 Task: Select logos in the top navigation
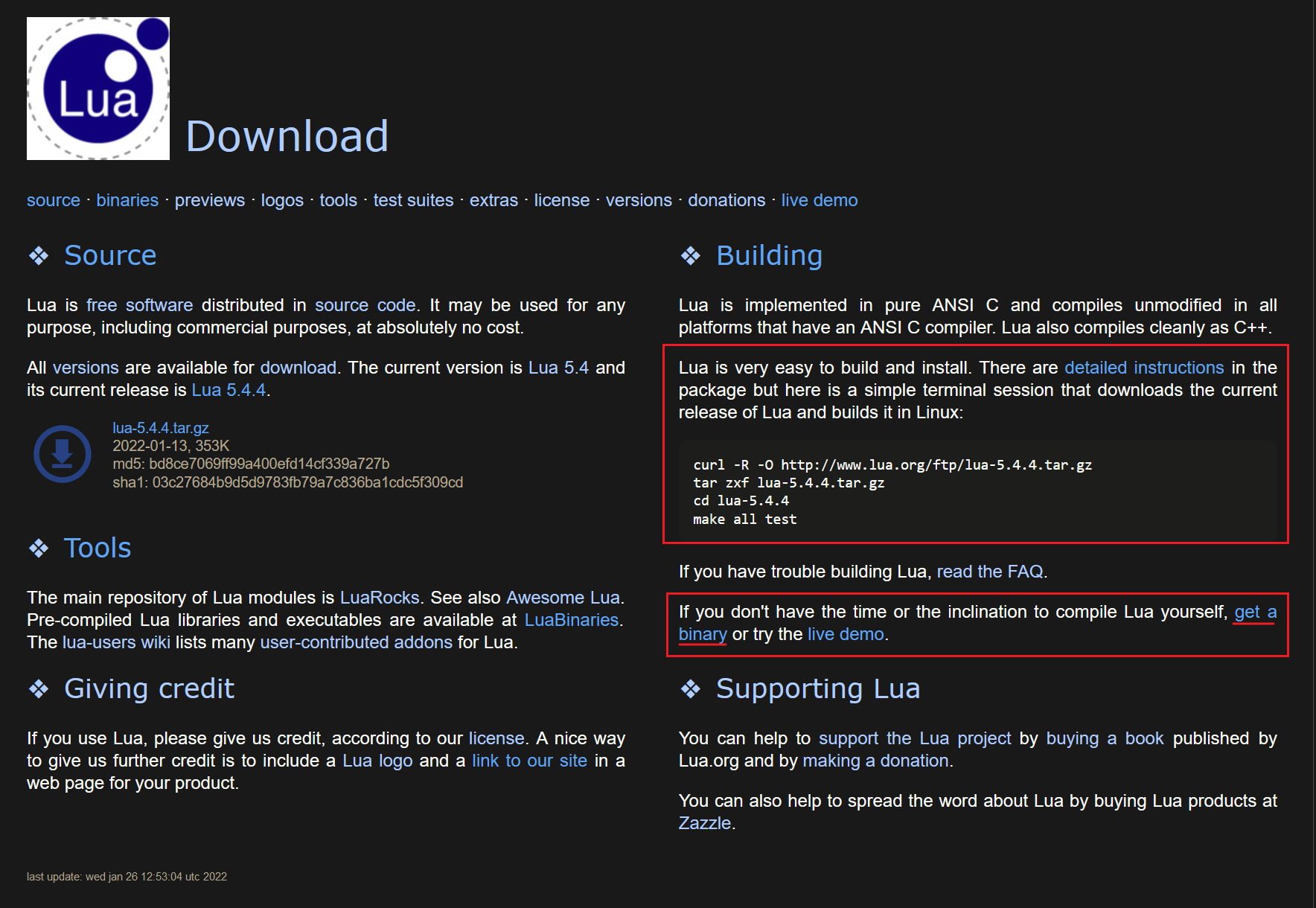point(282,200)
